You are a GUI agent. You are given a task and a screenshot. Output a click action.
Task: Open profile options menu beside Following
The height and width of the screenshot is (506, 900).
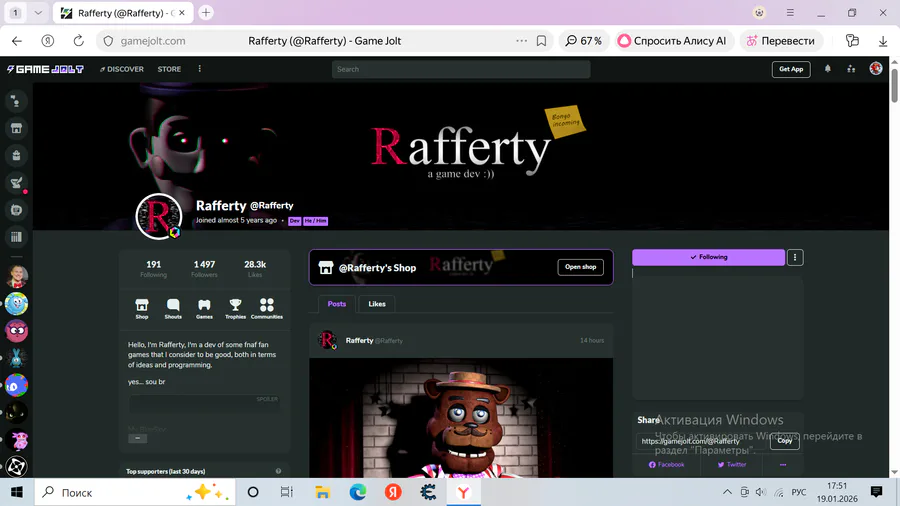coord(795,258)
